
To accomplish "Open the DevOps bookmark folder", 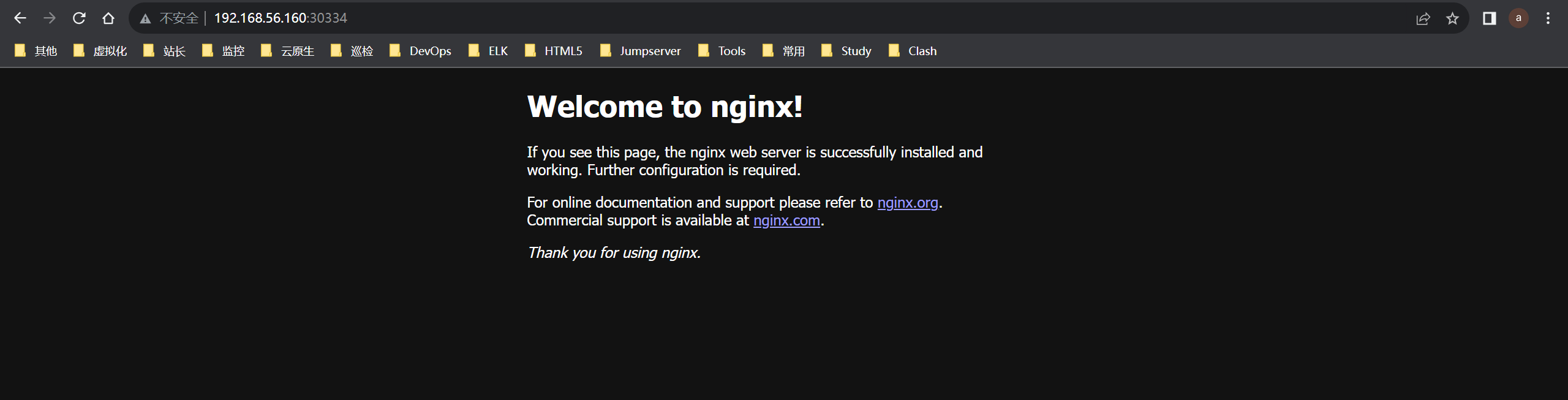I will 421,51.
